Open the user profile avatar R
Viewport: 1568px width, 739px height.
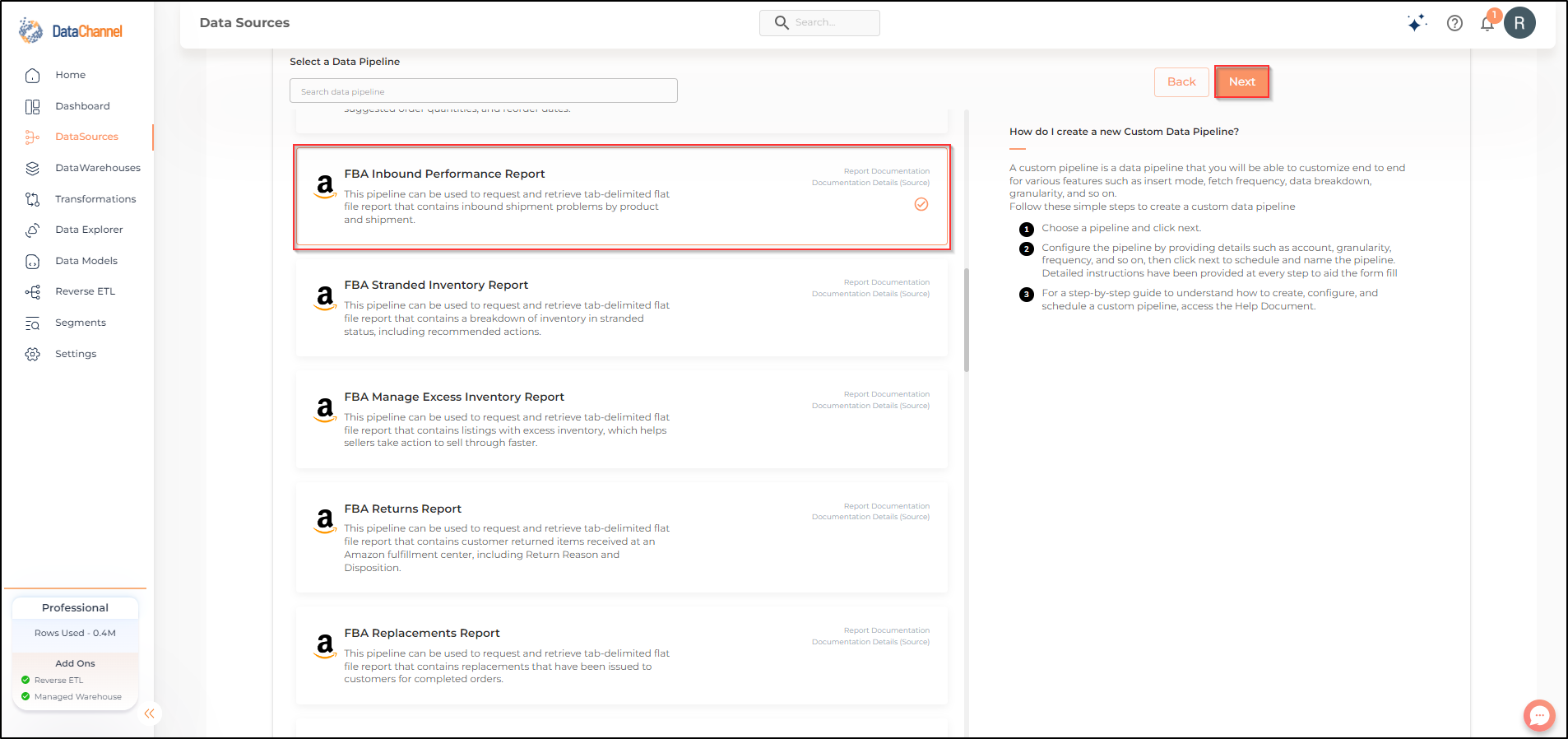click(1519, 23)
